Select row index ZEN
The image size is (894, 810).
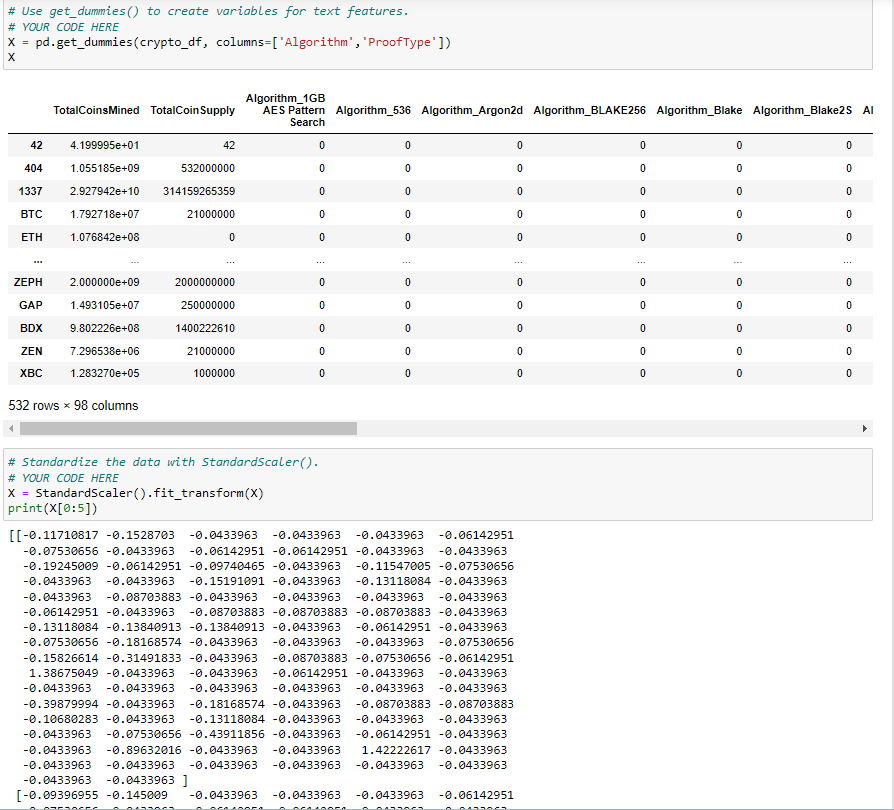tap(32, 351)
